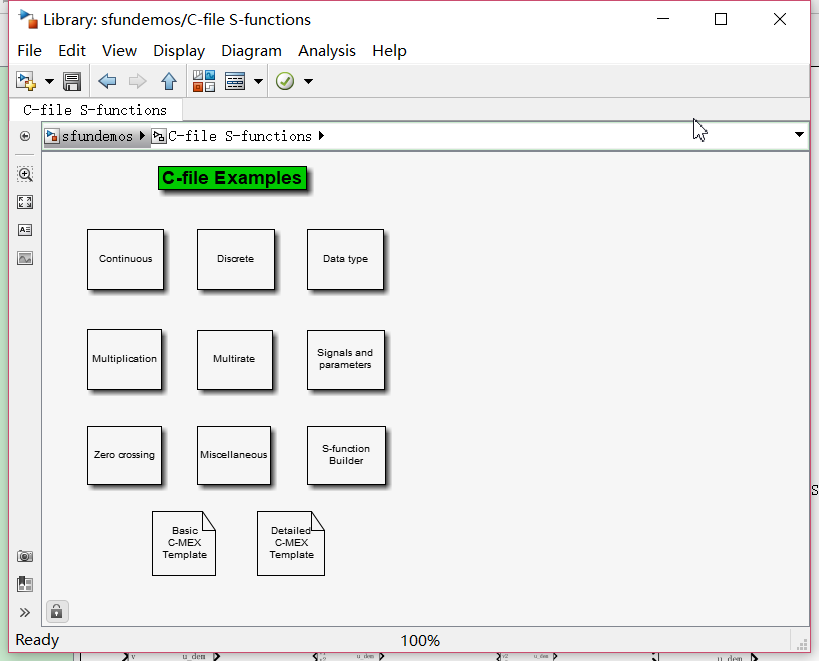Click the Save disk icon

click(x=72, y=81)
